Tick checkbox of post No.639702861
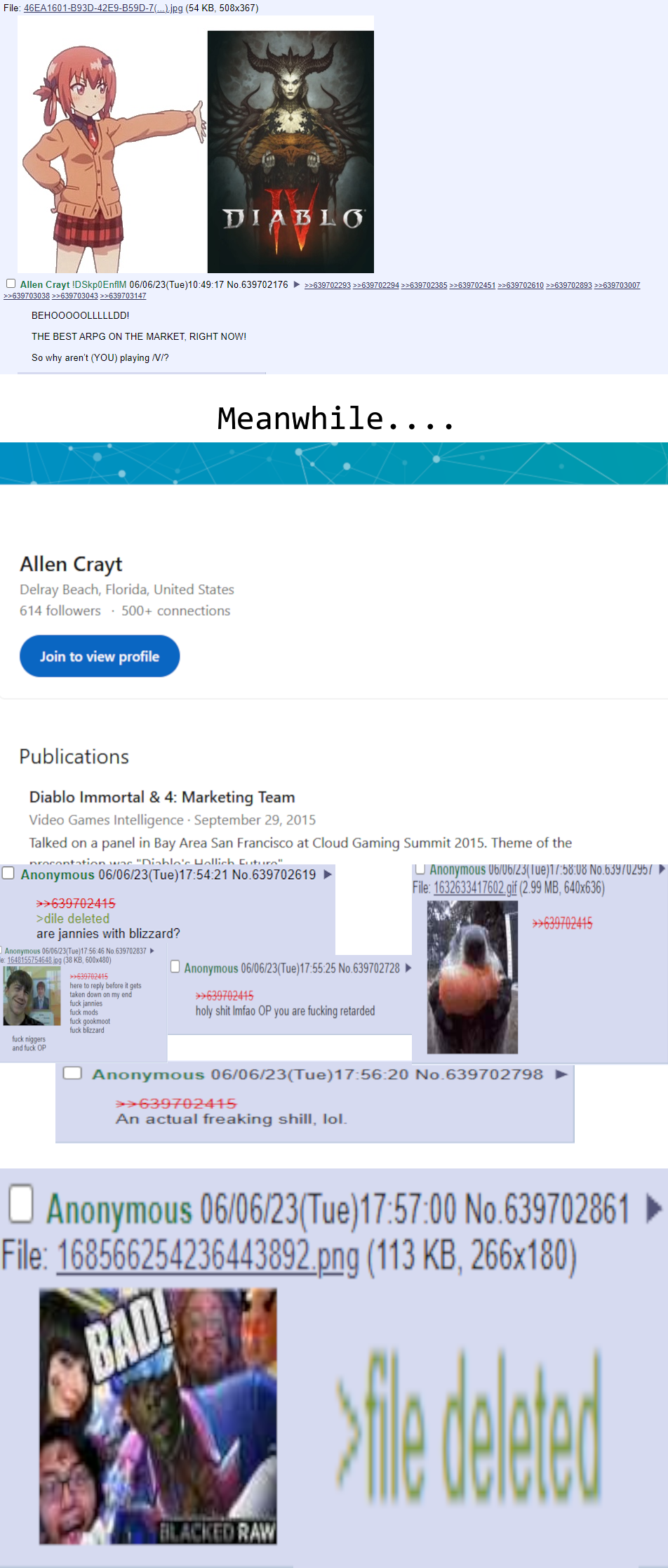 (x=21, y=1203)
